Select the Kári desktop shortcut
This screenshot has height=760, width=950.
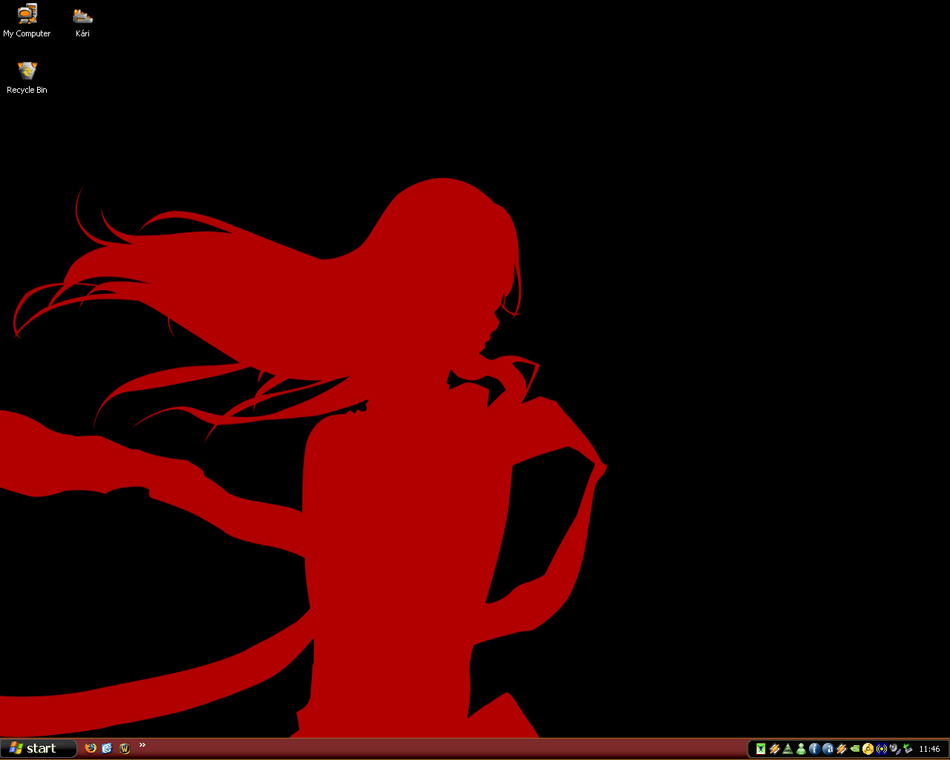(x=82, y=22)
